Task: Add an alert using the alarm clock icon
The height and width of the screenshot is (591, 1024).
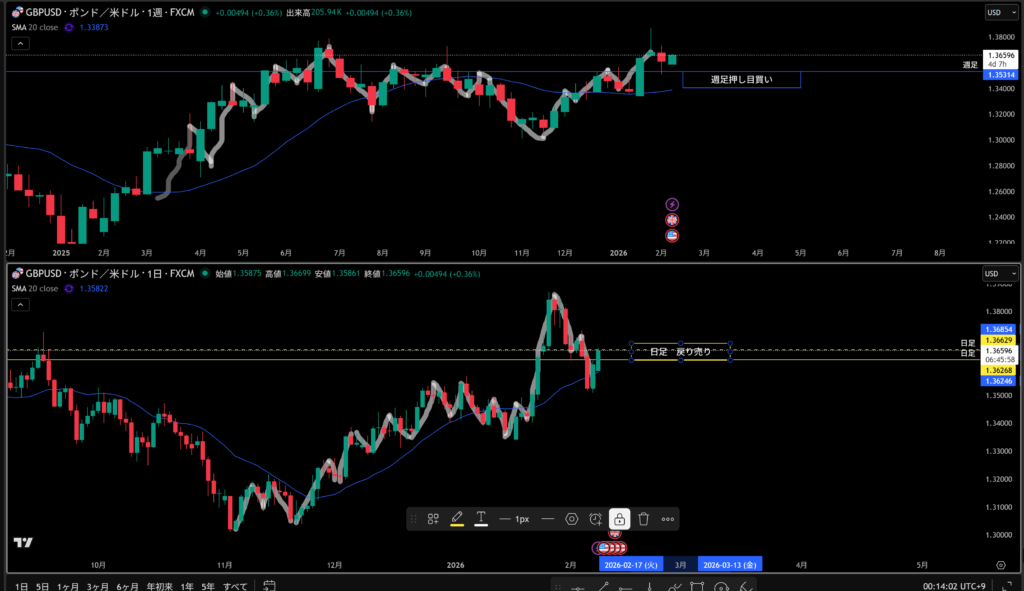Action: coord(596,519)
